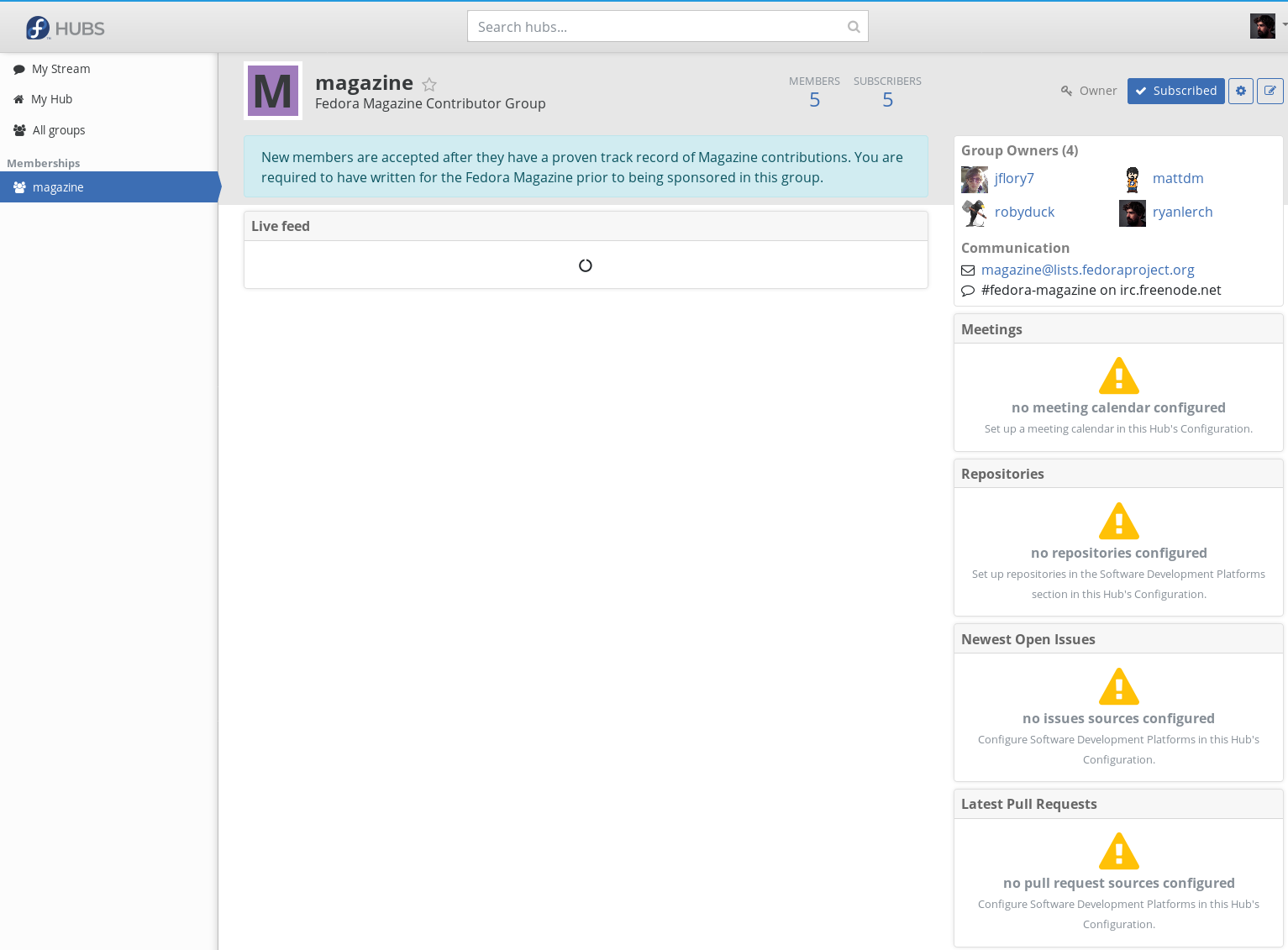
Task: Click the mailing list envelope icon
Action: click(x=968, y=270)
